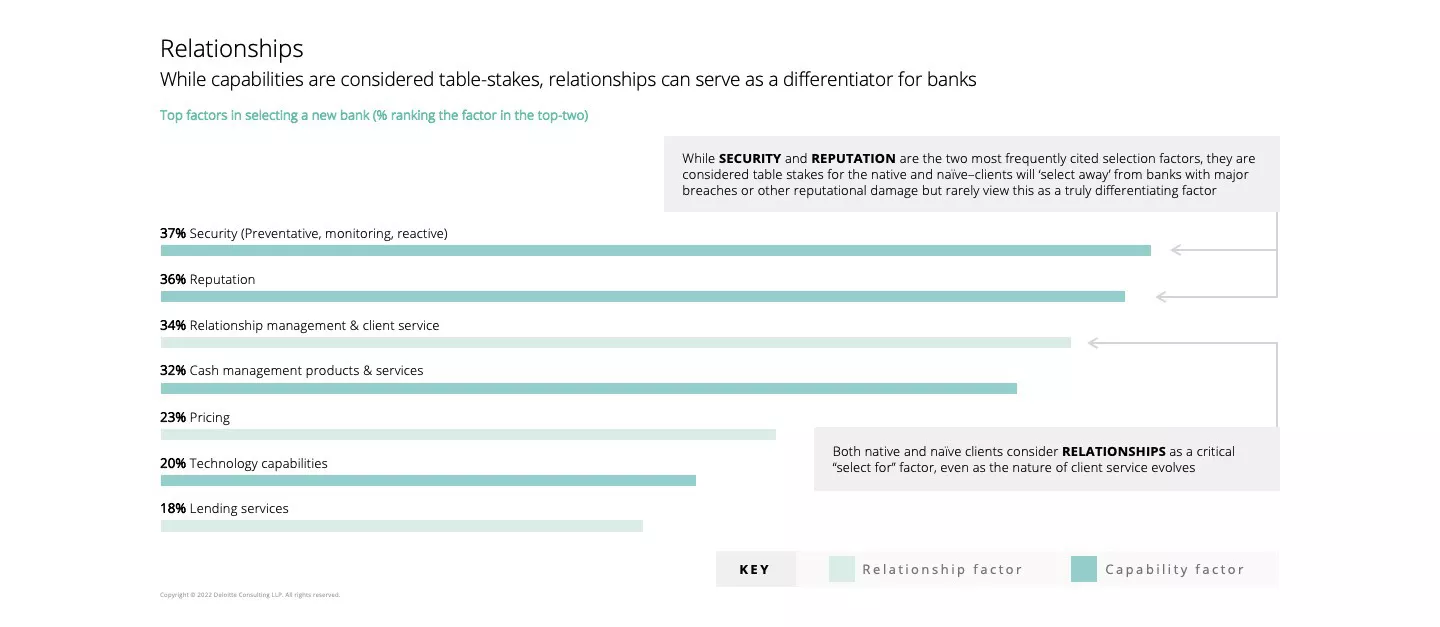
Task: Click the Security and Reputation callout box
Action: [970, 174]
